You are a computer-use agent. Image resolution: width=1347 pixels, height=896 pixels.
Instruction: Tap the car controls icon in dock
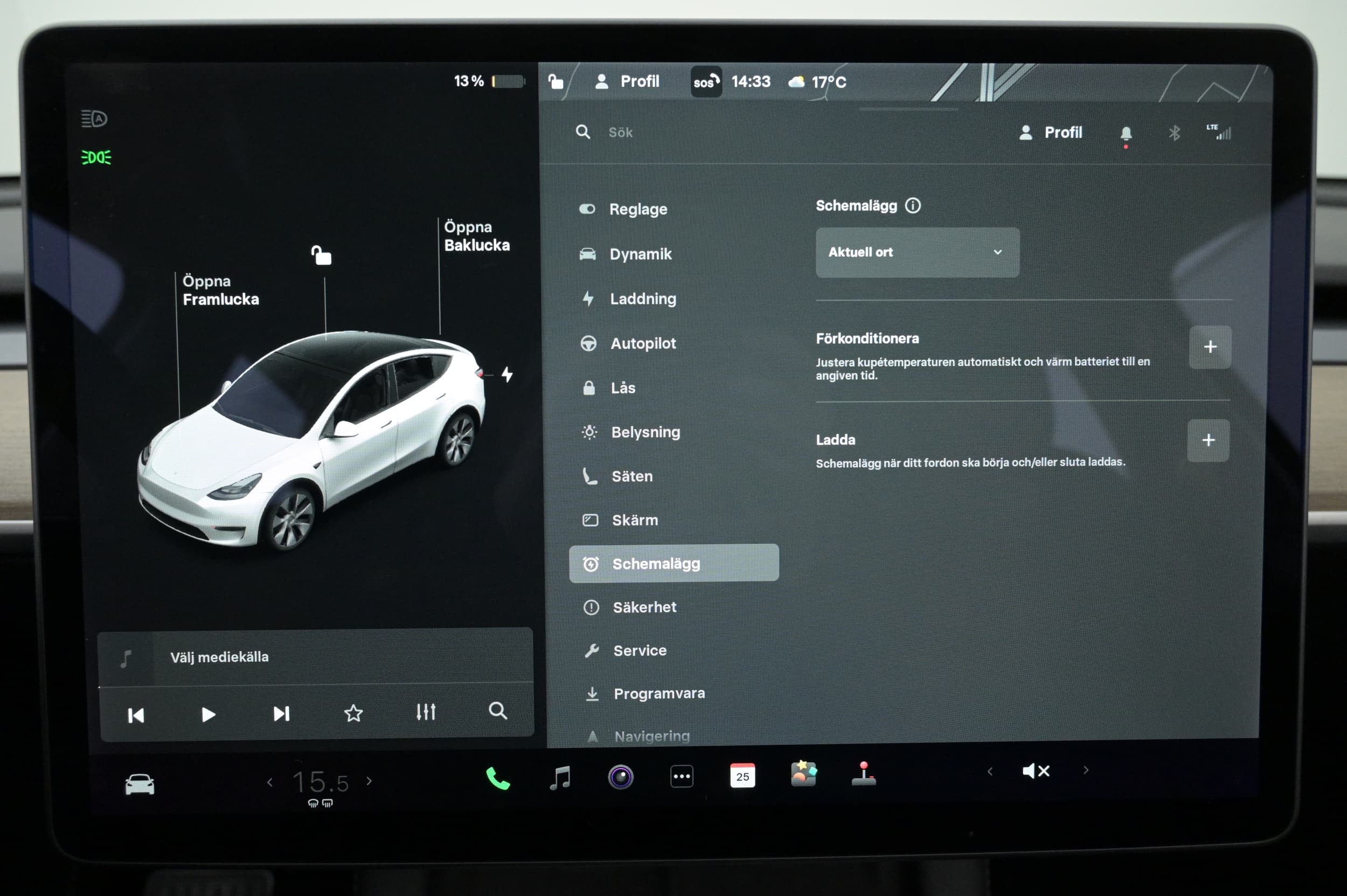[140, 784]
